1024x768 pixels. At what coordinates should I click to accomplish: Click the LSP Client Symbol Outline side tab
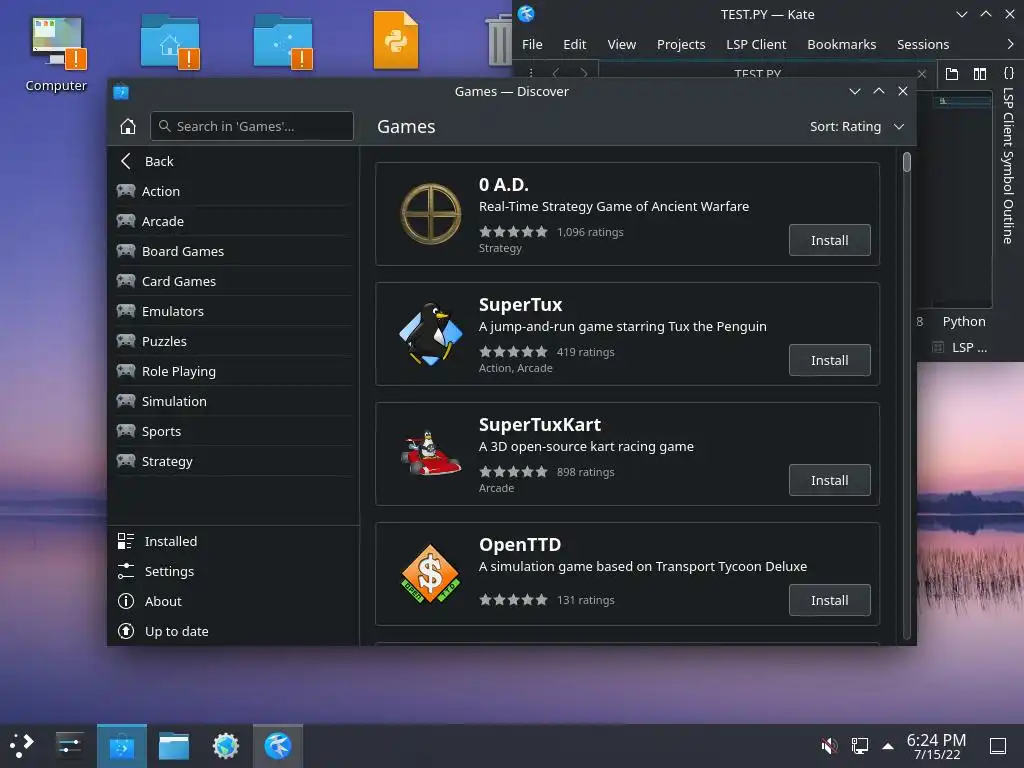coord(1009,157)
